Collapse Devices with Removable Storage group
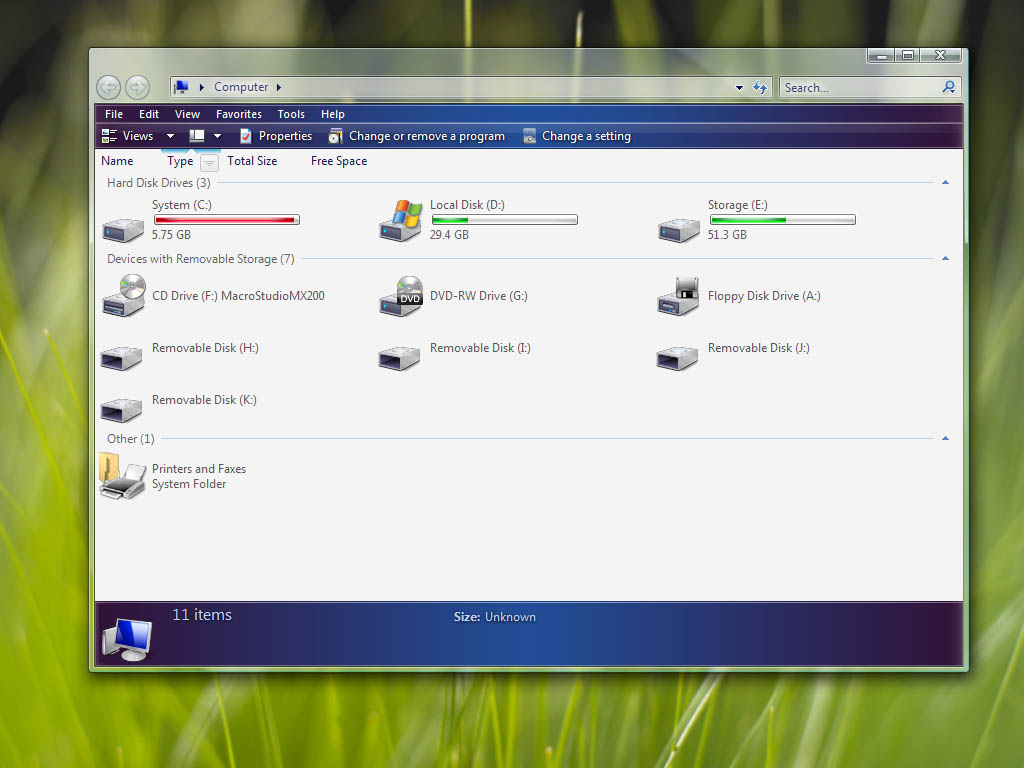 pos(945,259)
